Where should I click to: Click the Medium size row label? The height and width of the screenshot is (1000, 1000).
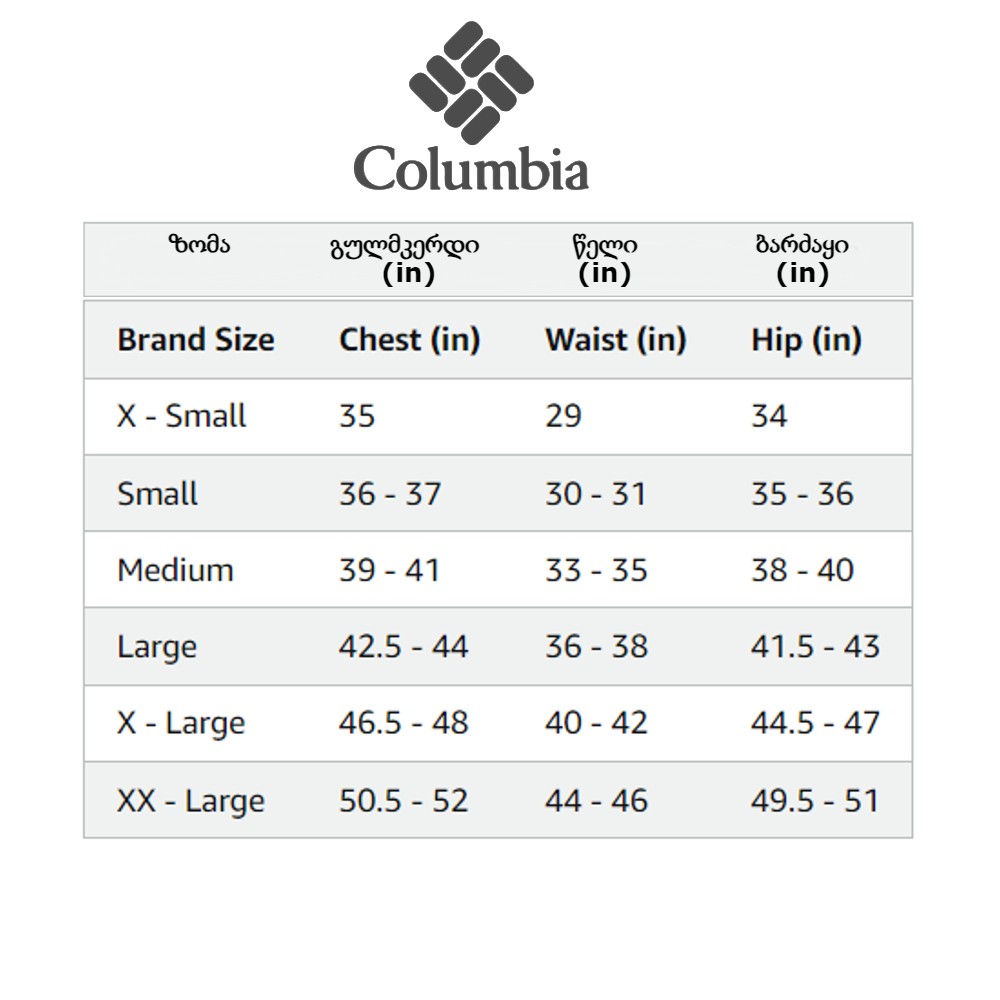[x=175, y=570]
